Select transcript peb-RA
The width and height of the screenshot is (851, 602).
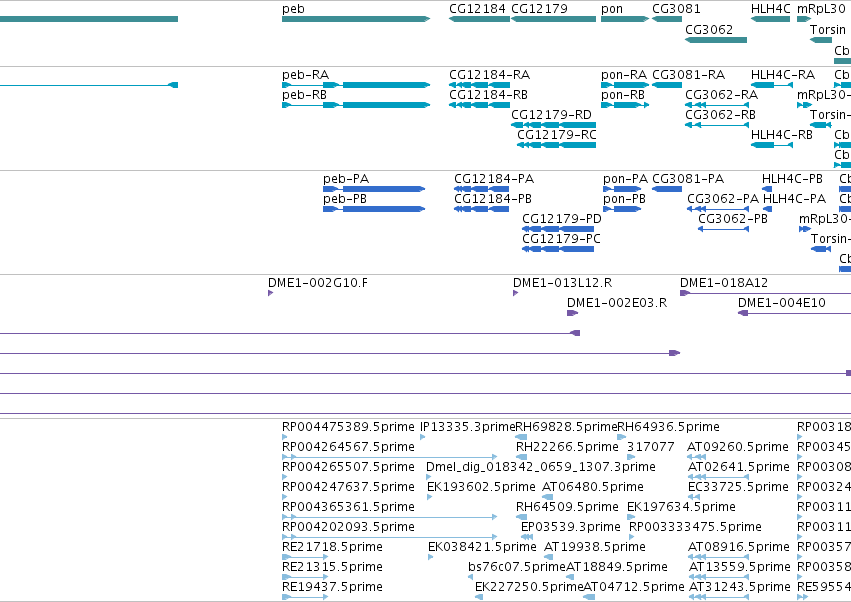[x=356, y=85]
